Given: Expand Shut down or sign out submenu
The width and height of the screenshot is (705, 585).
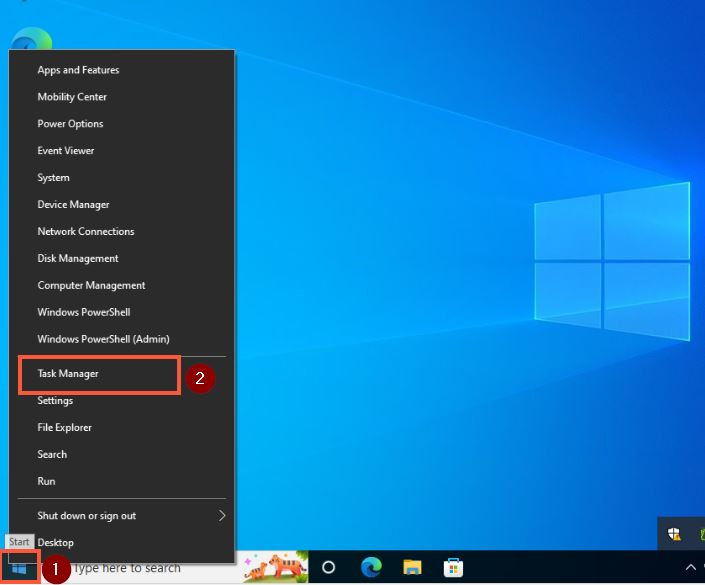Looking at the screenshot, I should point(121,516).
